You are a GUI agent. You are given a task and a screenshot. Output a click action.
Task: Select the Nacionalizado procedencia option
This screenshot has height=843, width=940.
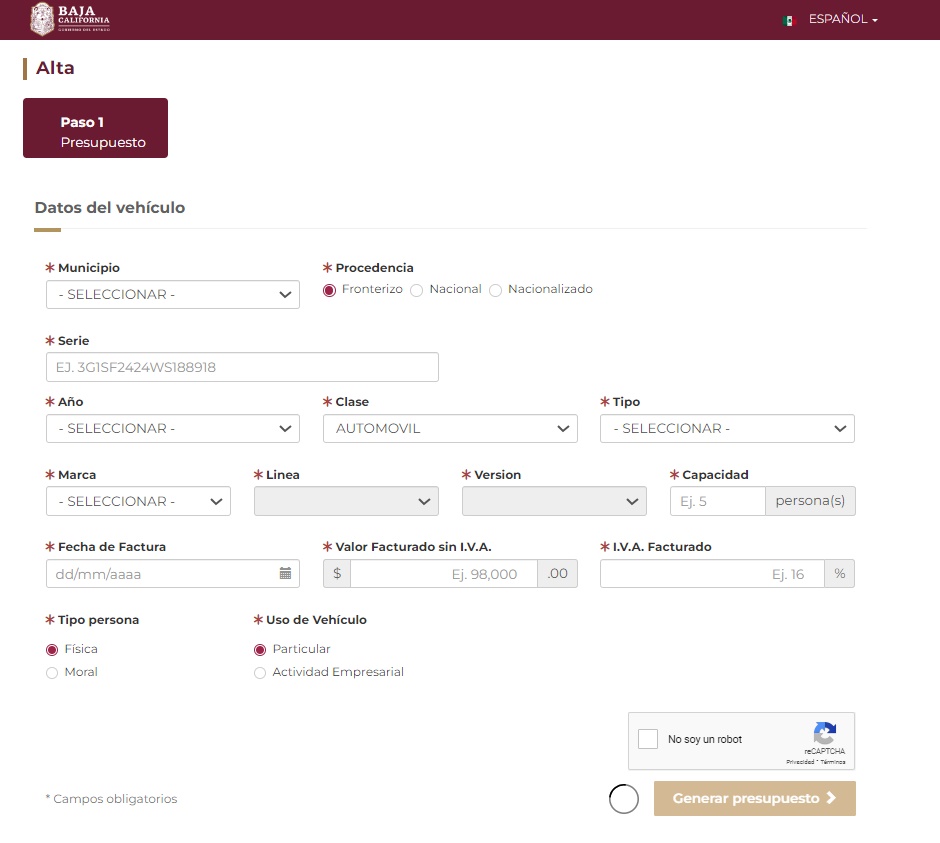495,290
